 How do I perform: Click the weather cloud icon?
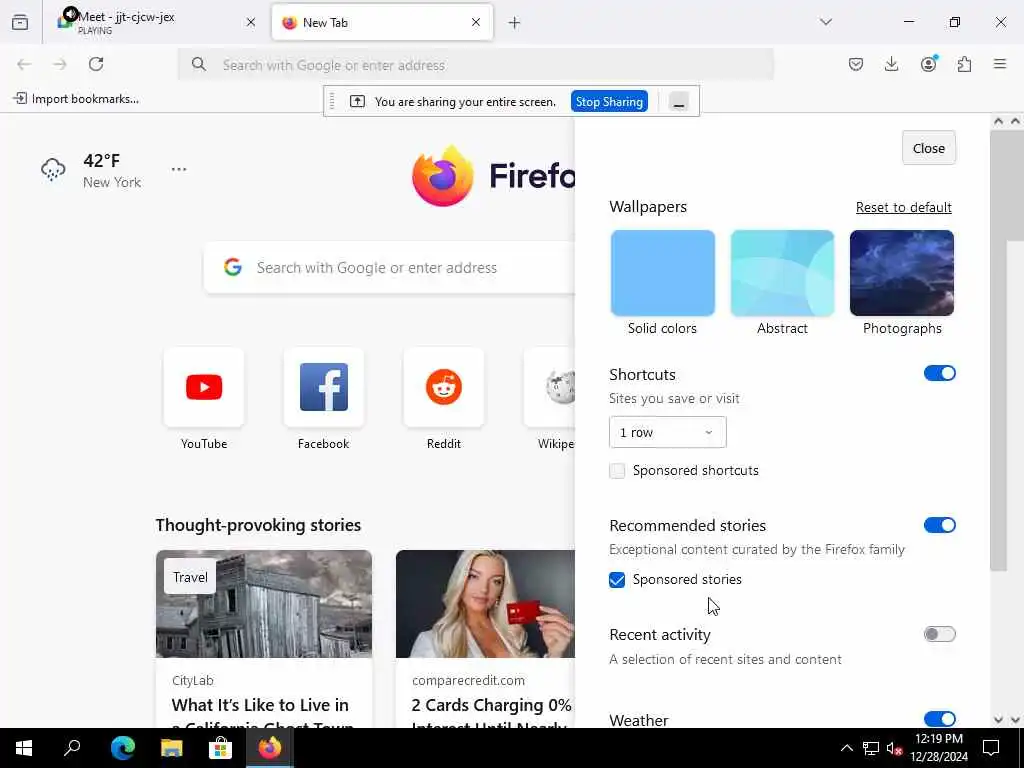(53, 170)
